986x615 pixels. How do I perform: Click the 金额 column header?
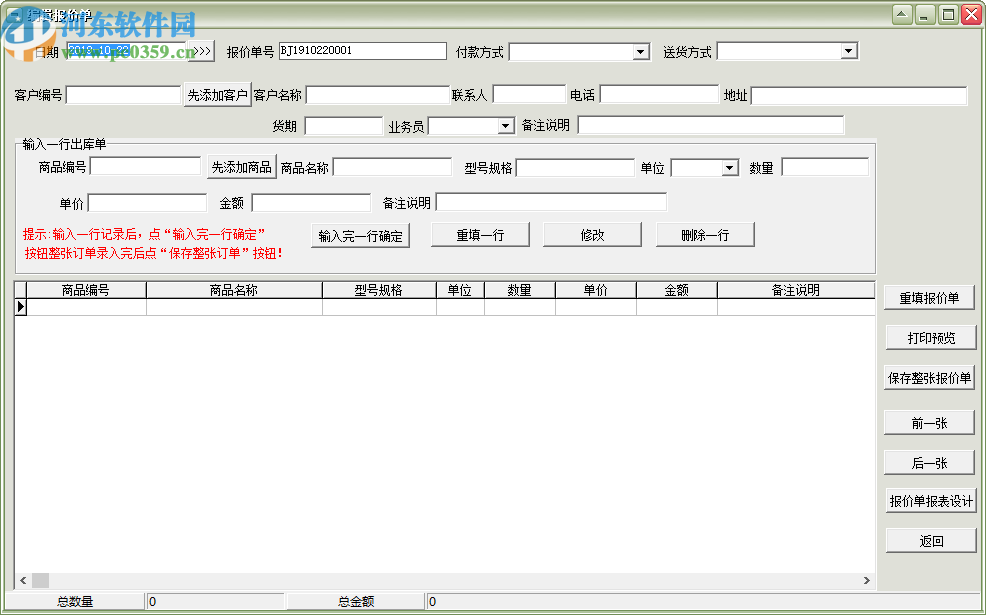(x=677, y=290)
